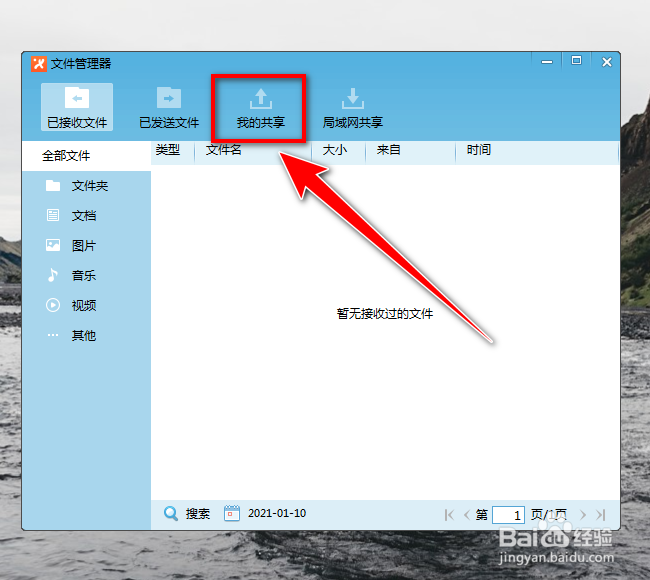Sort by the 大小 size column header

[334, 150]
